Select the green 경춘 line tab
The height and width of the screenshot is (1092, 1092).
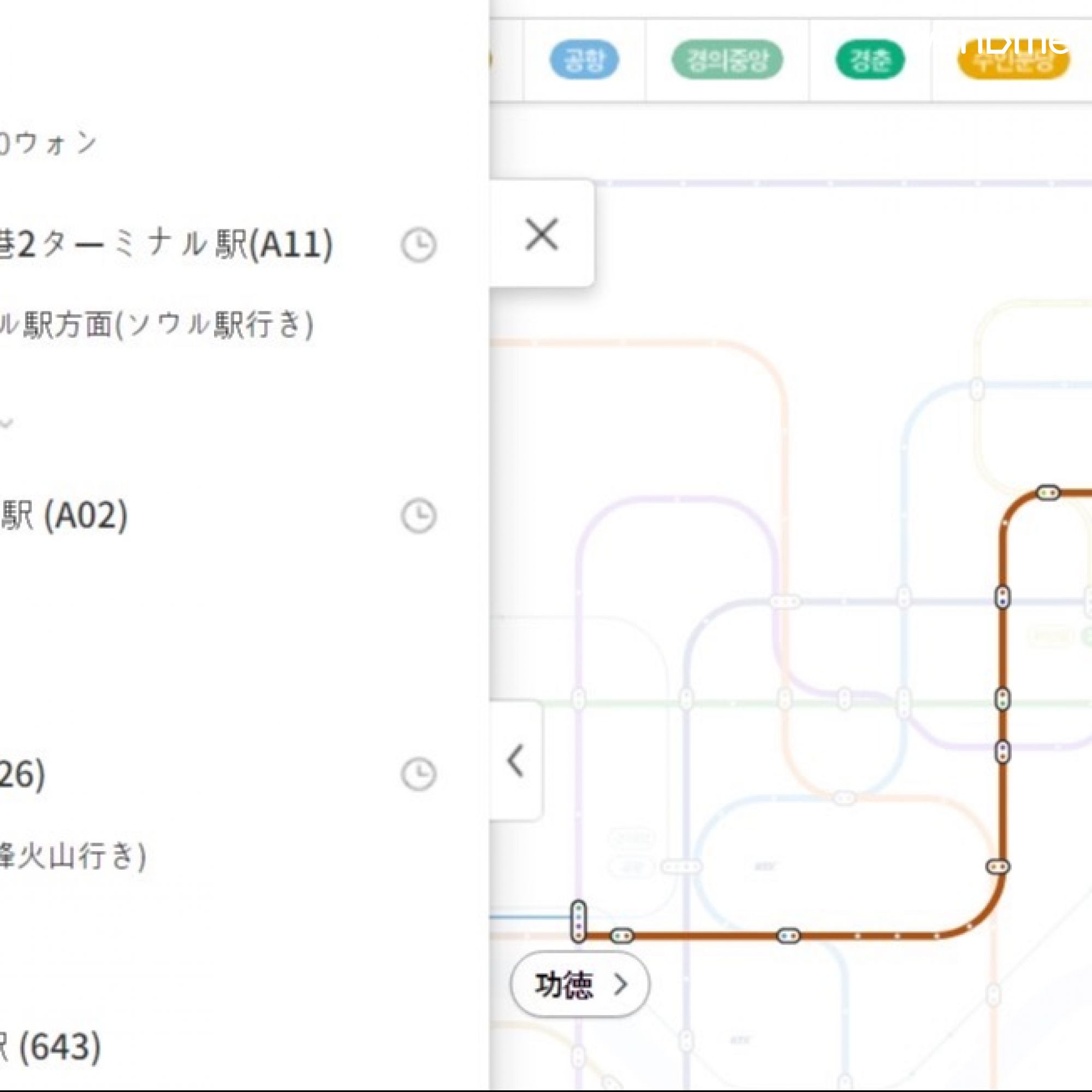pos(869,60)
